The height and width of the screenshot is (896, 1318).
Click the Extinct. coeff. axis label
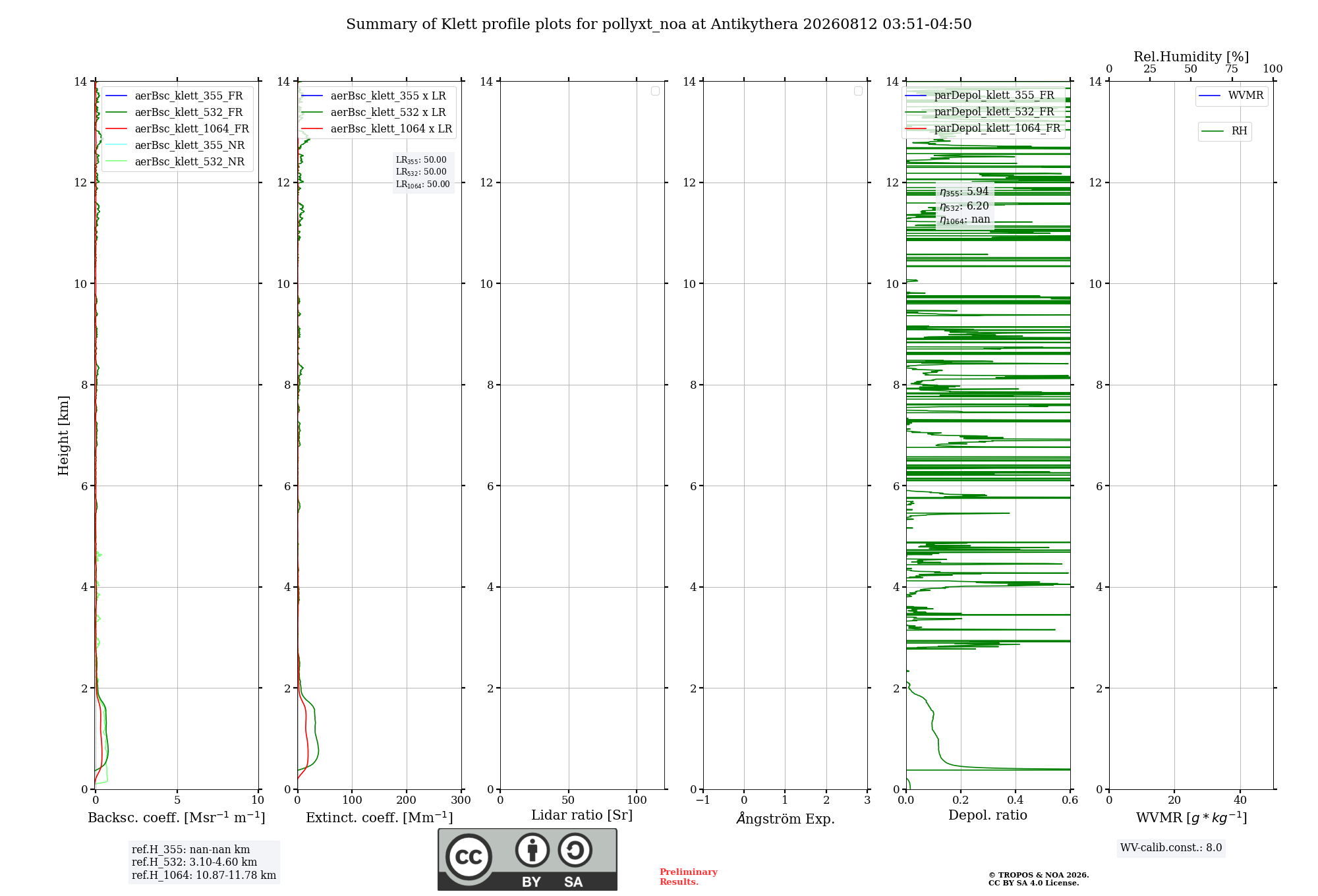coord(380,818)
